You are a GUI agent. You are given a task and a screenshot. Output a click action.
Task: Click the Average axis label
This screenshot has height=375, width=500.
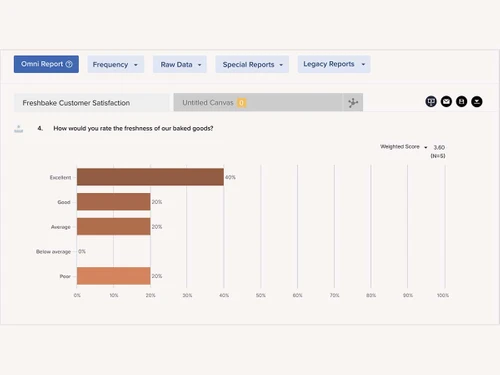(61, 227)
